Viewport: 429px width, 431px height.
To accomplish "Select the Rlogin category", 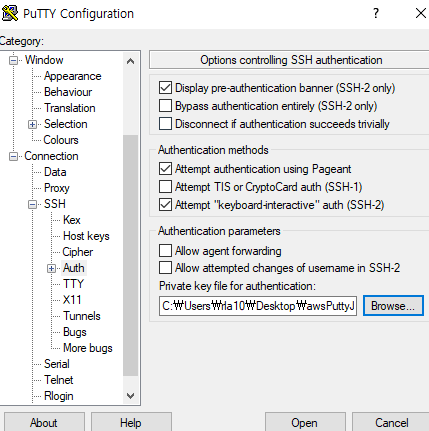I will tap(59, 396).
